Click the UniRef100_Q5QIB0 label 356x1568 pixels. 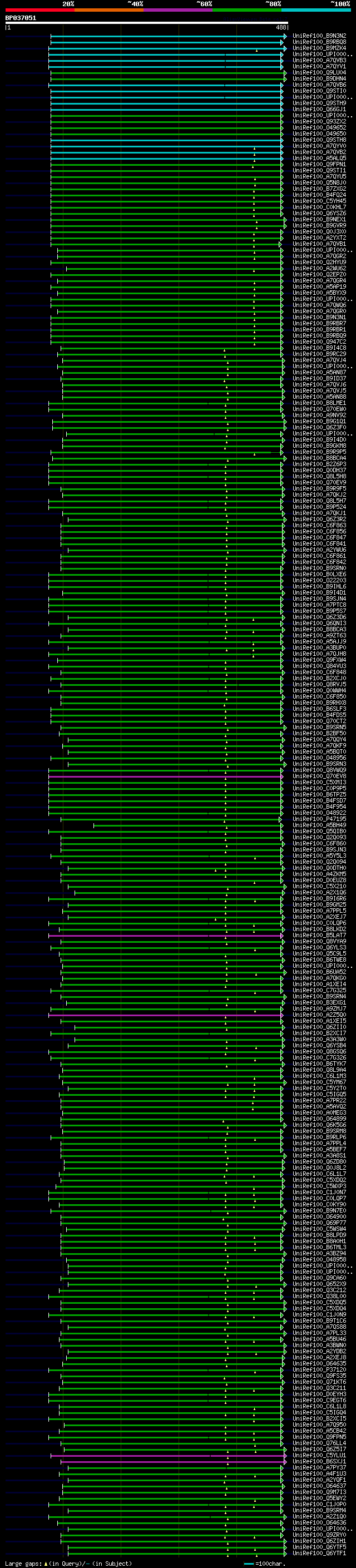(319, 832)
